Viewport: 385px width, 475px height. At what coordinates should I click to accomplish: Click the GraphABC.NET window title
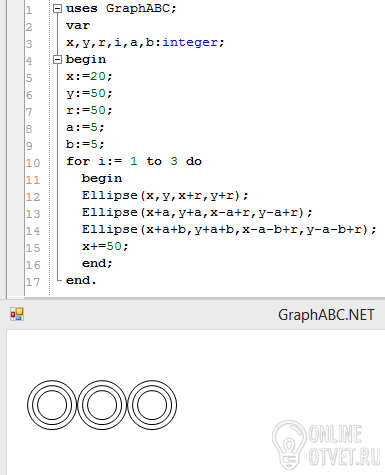(326, 315)
